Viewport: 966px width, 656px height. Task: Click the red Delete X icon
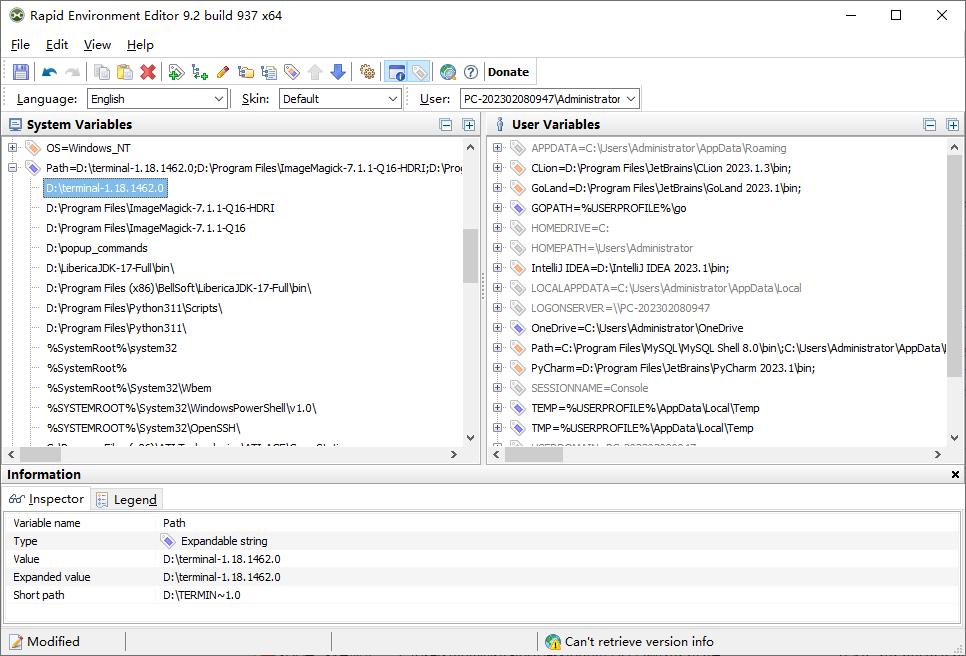point(148,72)
